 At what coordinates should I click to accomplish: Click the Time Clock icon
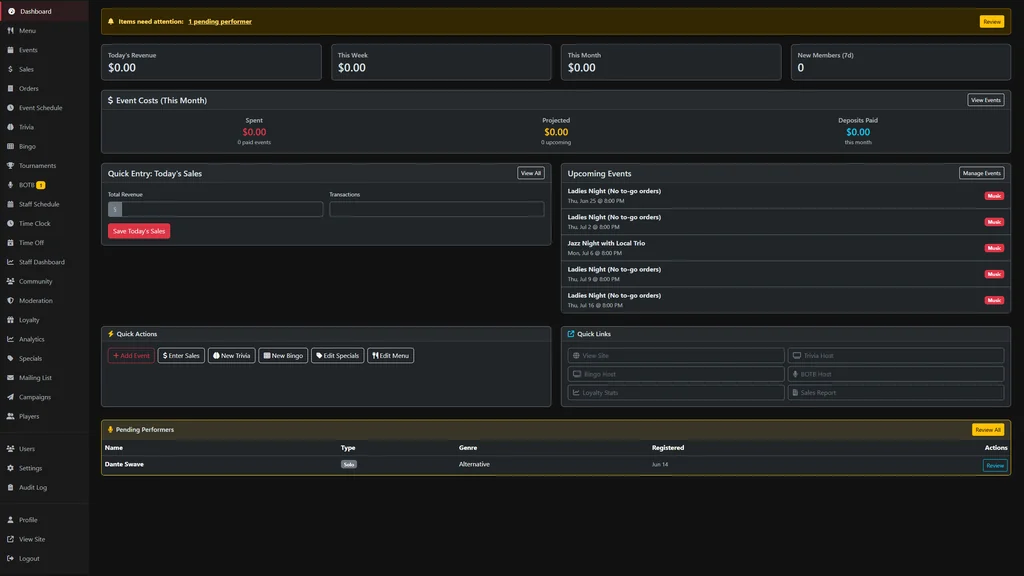coord(10,223)
